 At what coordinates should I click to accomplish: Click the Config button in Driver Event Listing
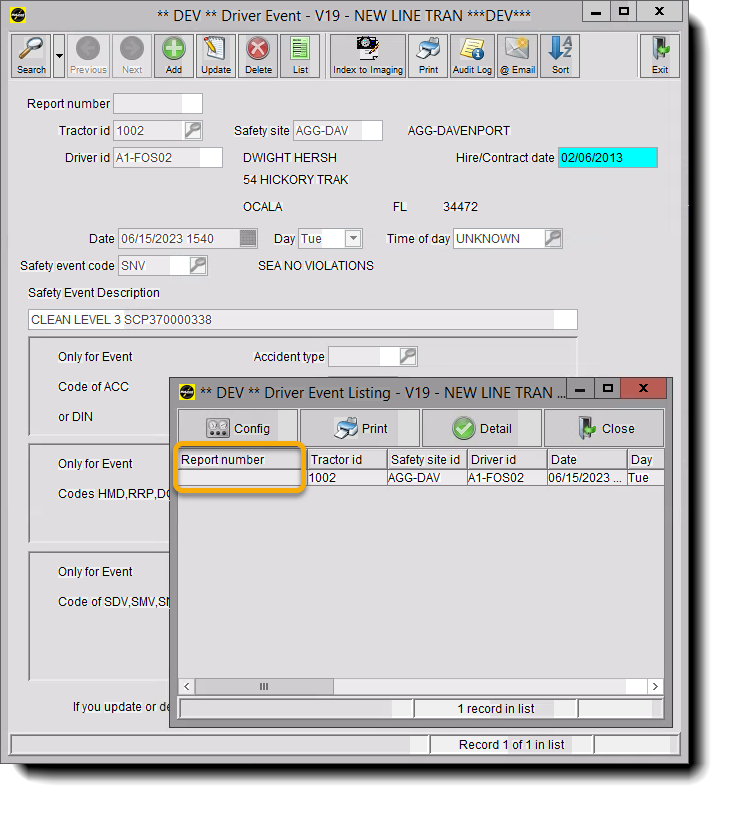coord(238,428)
